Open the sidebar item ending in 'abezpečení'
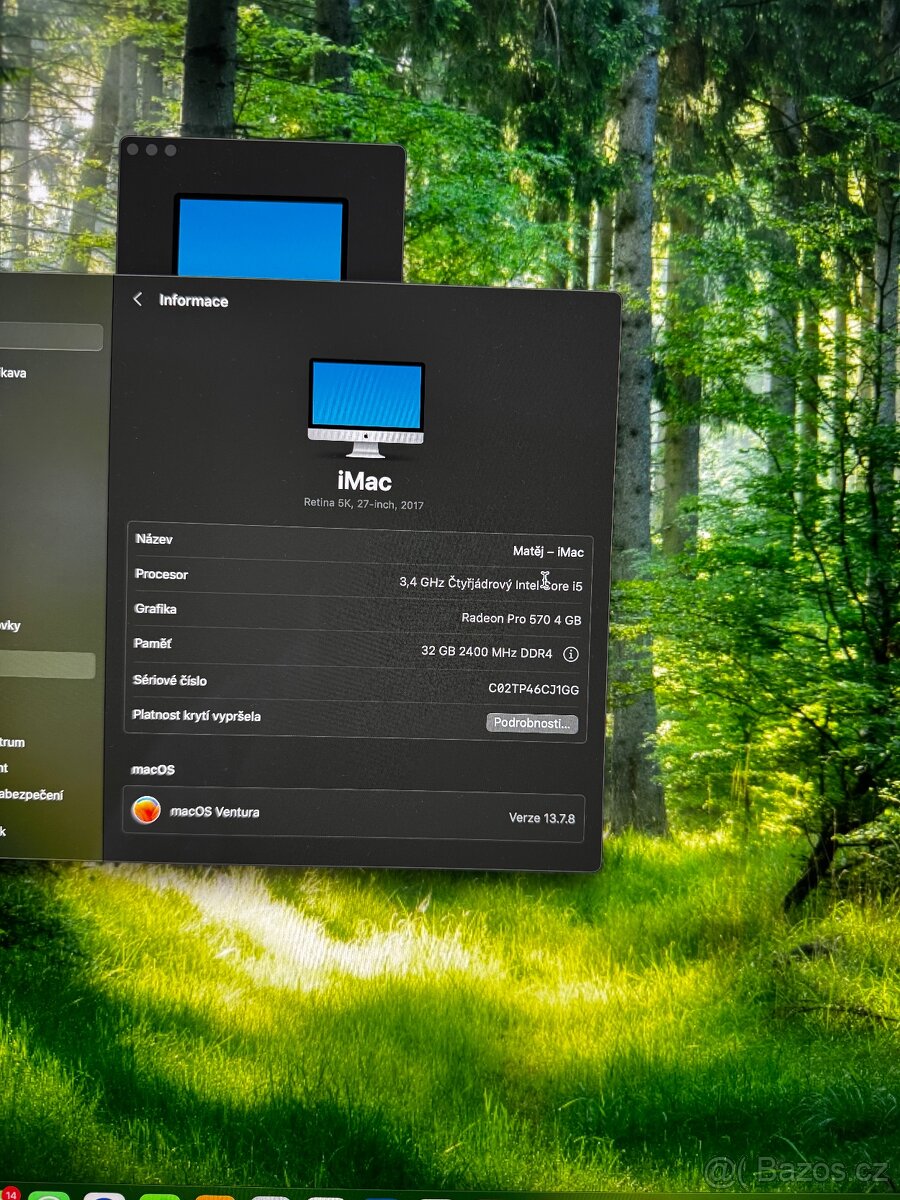The width and height of the screenshot is (900, 1200). pos(32,795)
